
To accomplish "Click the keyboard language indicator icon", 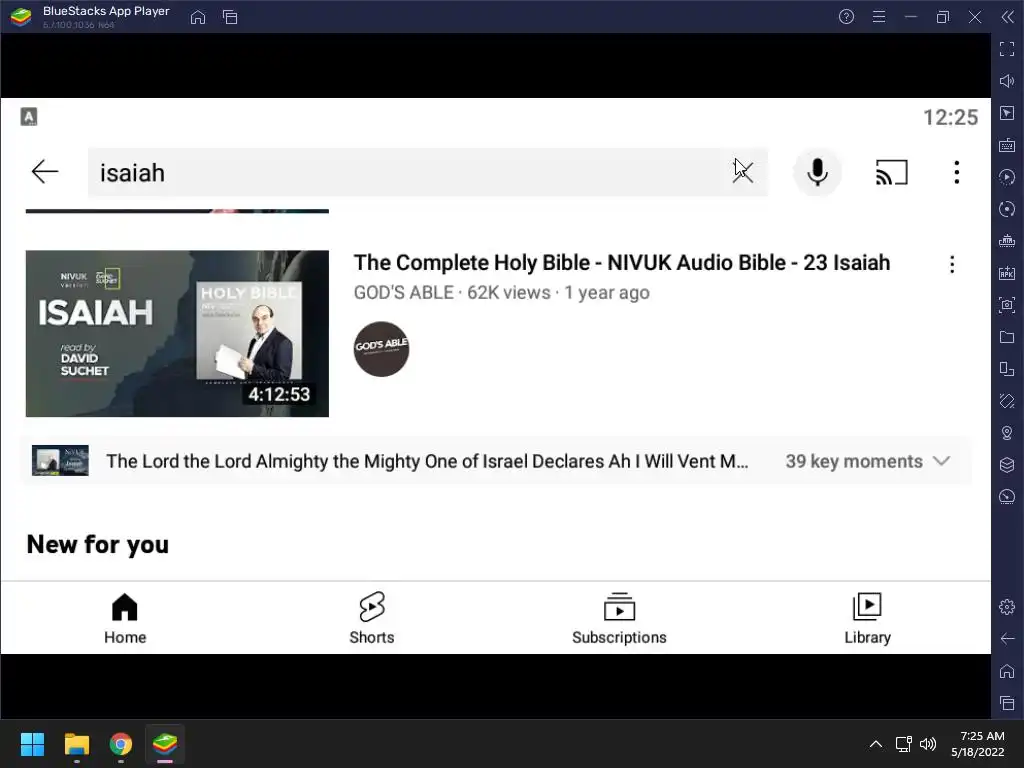I will click(29, 117).
